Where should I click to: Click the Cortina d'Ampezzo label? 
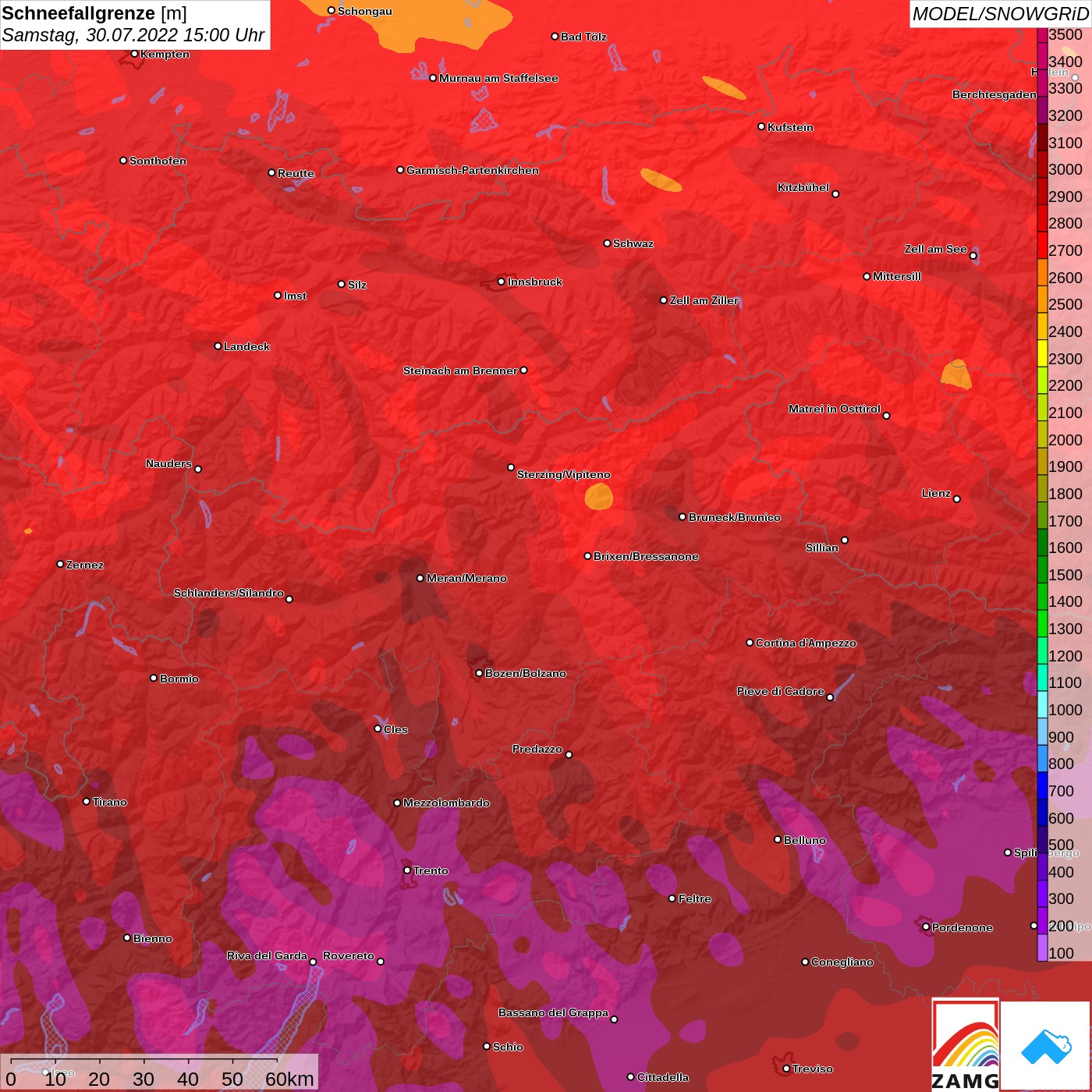coord(806,643)
